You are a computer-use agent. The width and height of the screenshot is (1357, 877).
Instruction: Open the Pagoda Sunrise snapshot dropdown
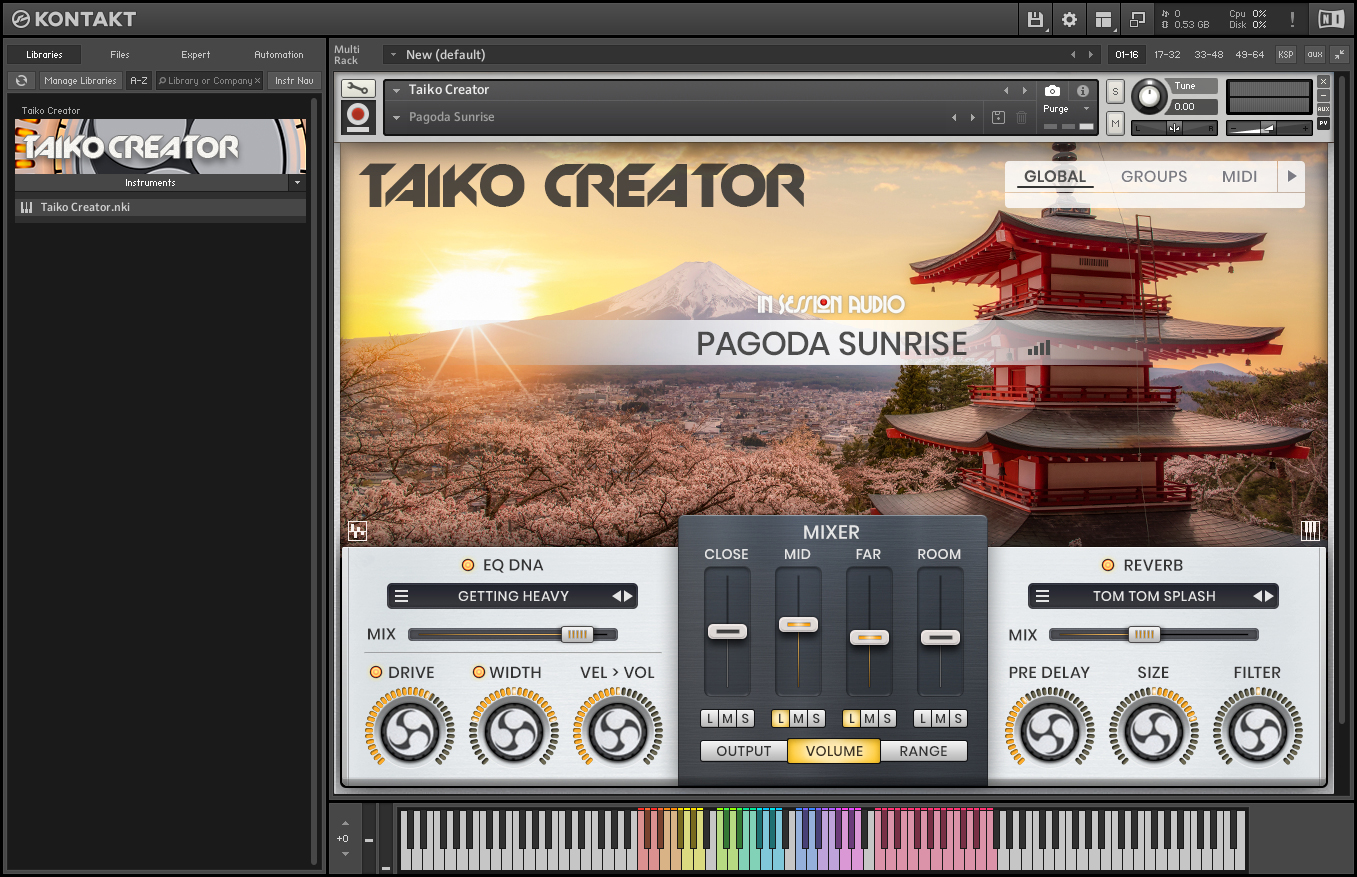(396, 118)
